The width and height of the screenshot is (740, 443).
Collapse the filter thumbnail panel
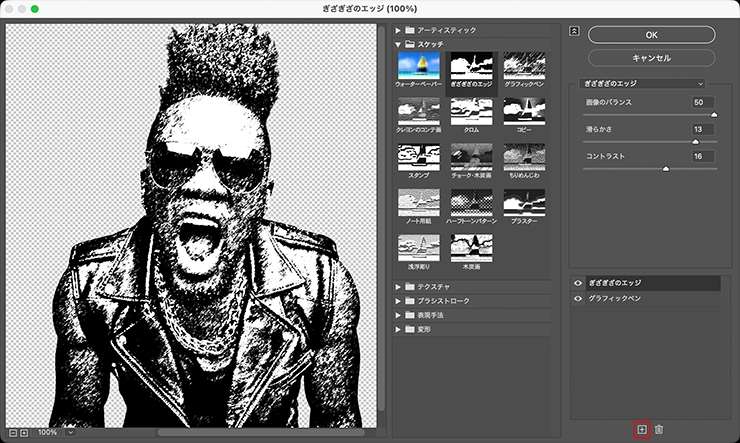574,30
